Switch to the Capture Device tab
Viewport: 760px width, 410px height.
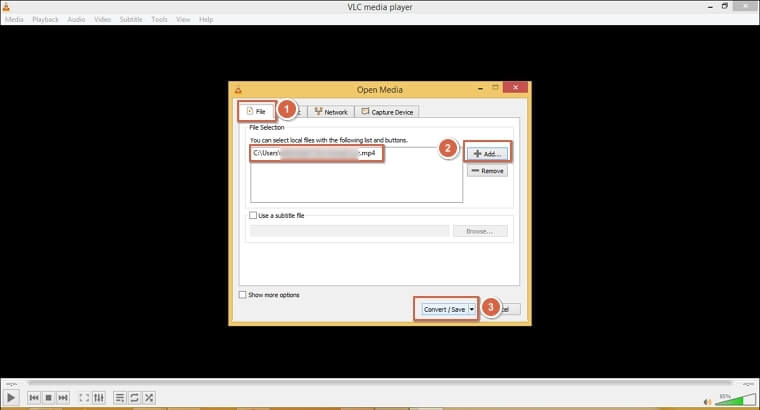coord(387,112)
